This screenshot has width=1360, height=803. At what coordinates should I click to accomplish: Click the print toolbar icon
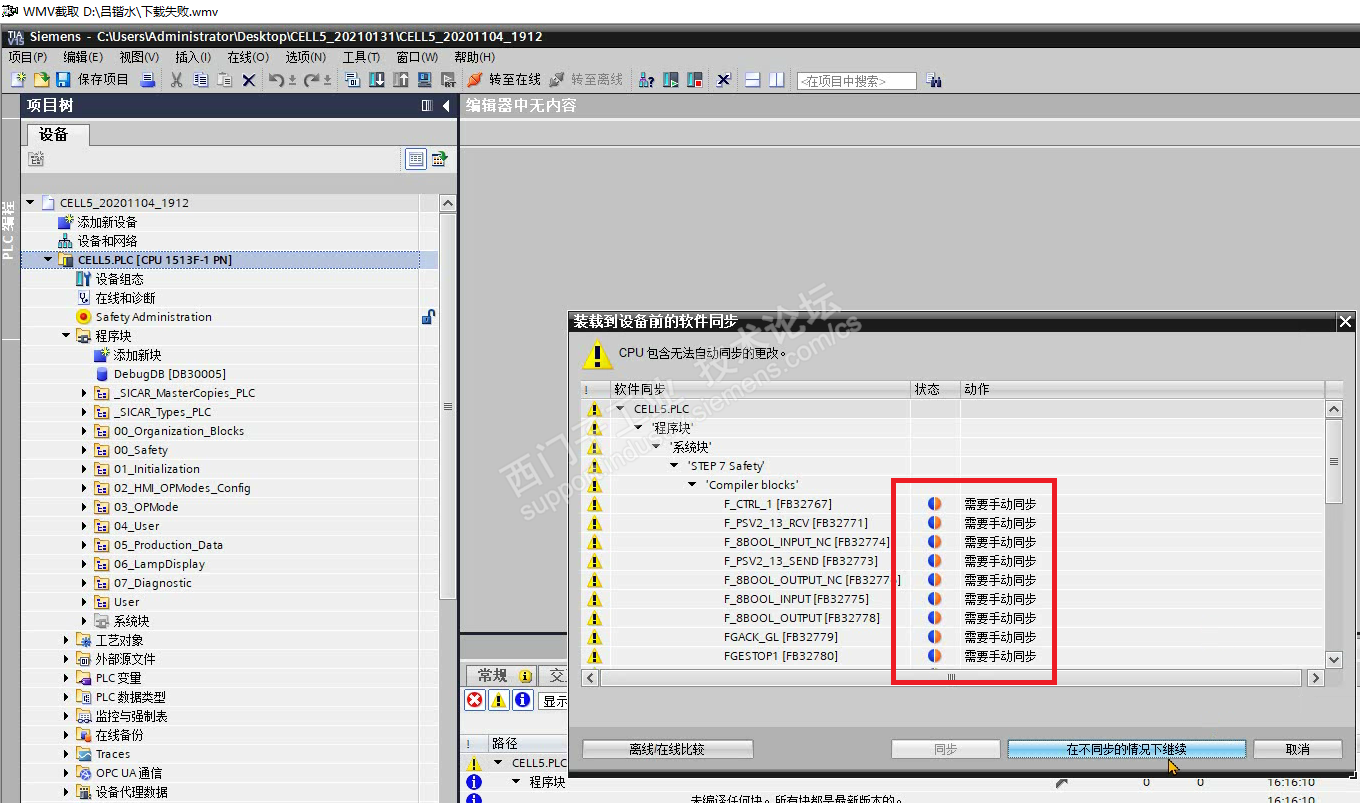coord(148,80)
